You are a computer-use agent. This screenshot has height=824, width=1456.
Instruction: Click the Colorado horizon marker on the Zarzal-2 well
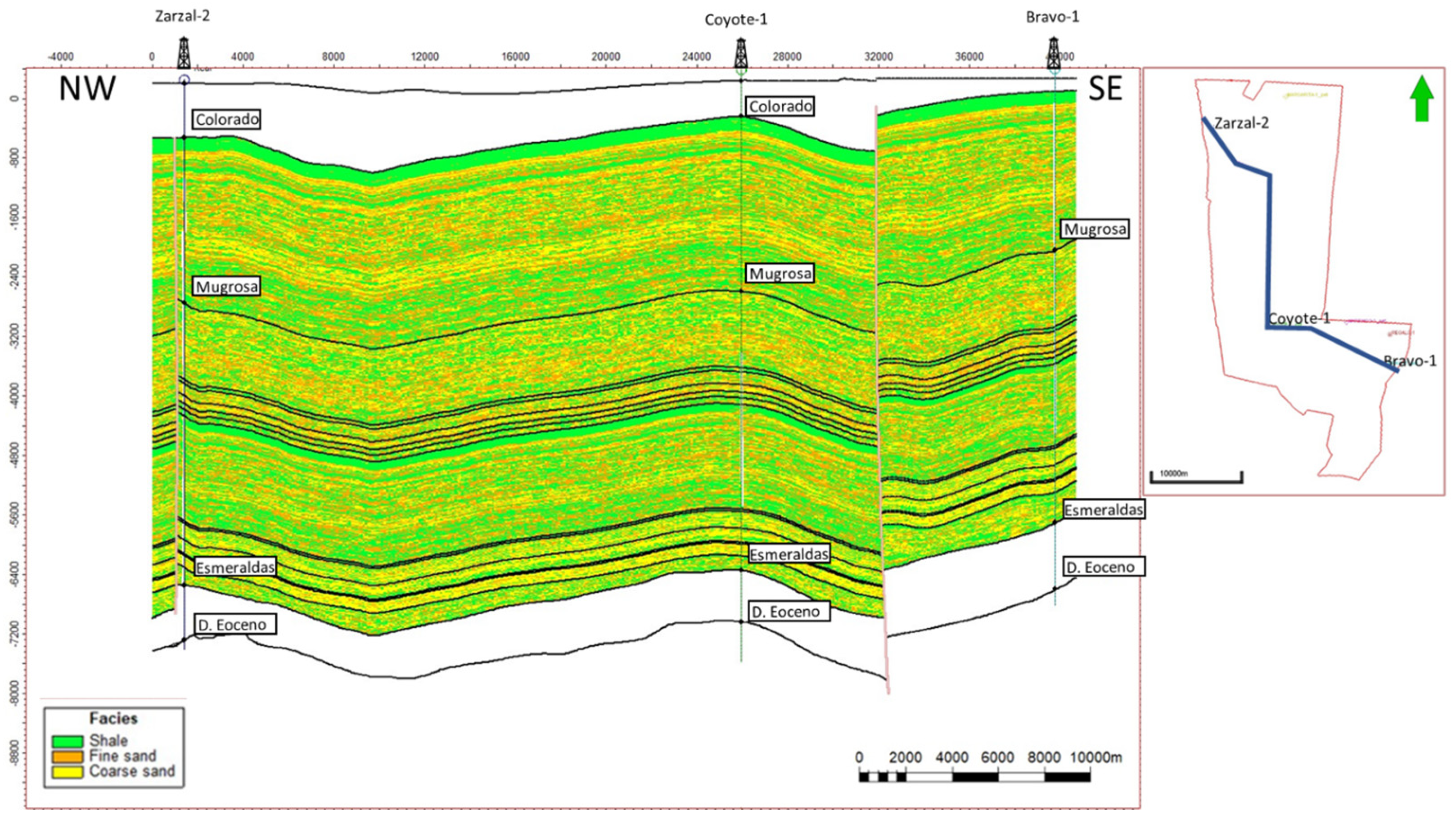[184, 137]
